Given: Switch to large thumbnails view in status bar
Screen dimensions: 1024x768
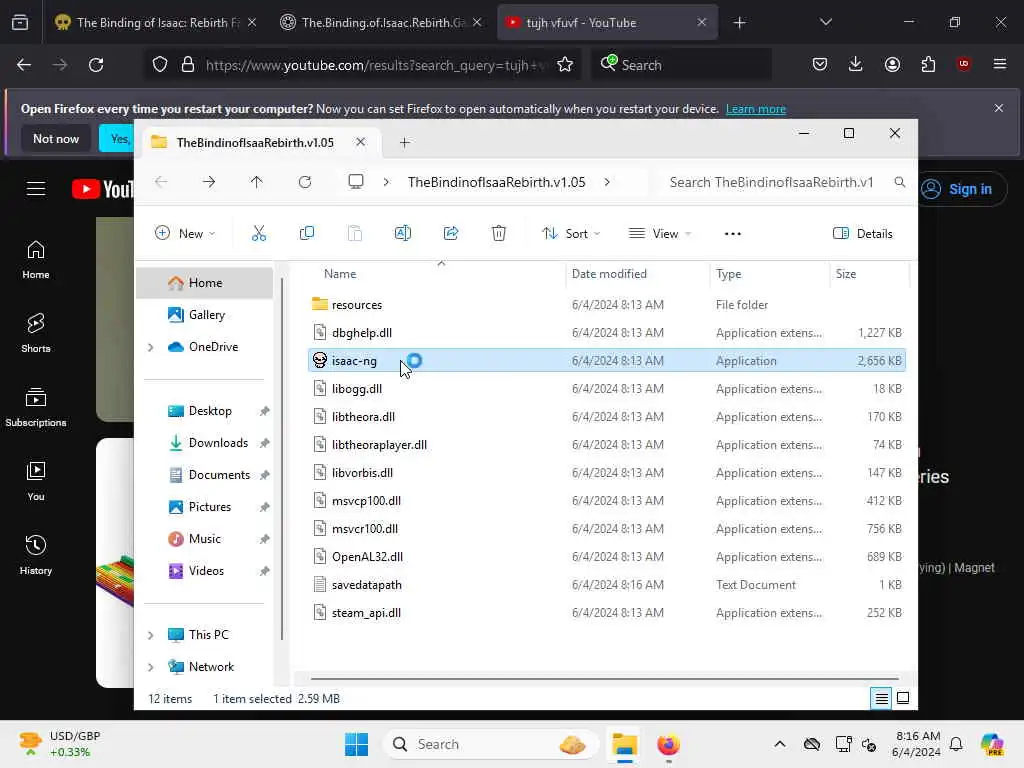Looking at the screenshot, I should [903, 698].
